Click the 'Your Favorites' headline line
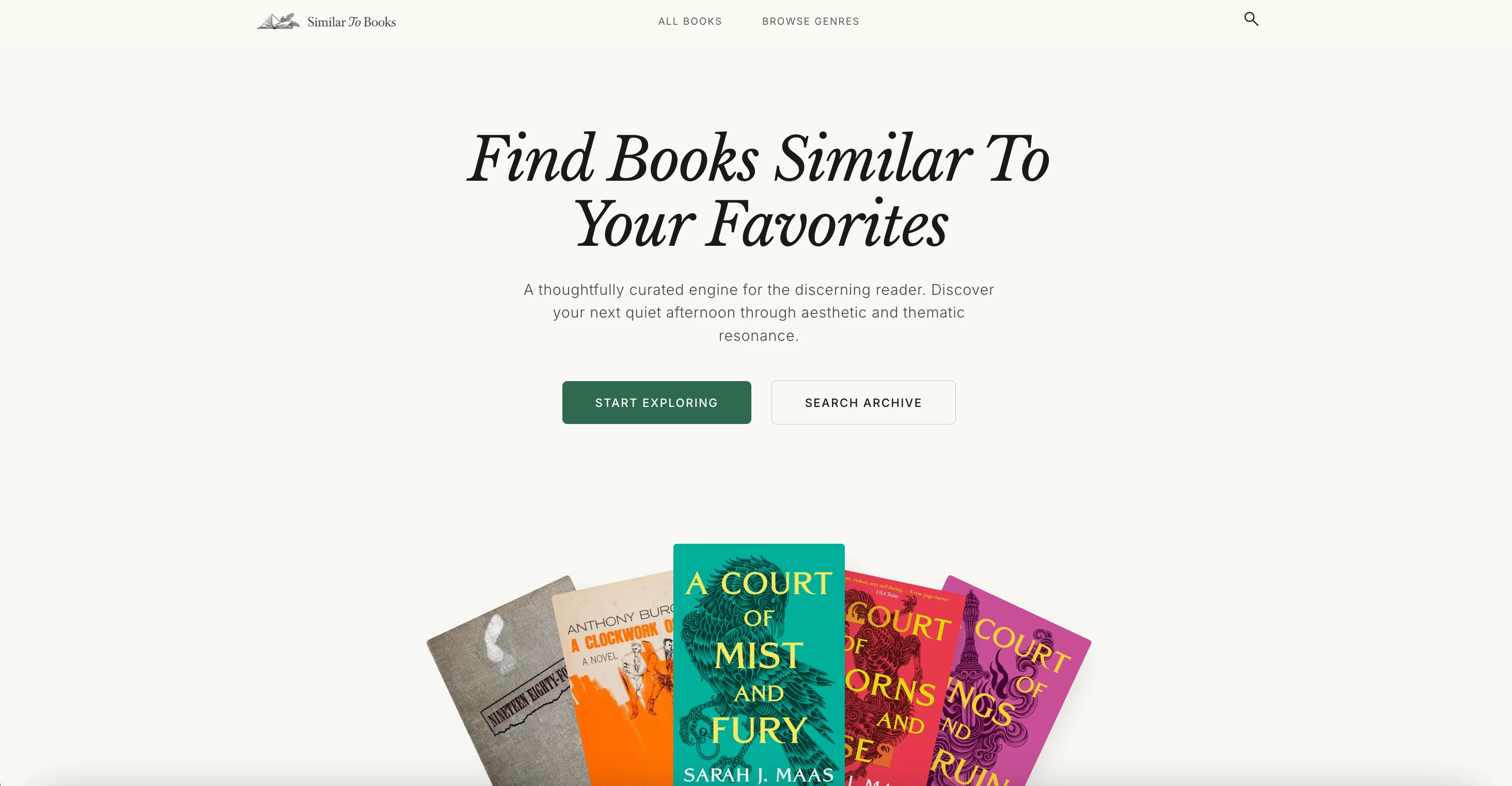Image resolution: width=1512 pixels, height=786 pixels. pos(761,224)
